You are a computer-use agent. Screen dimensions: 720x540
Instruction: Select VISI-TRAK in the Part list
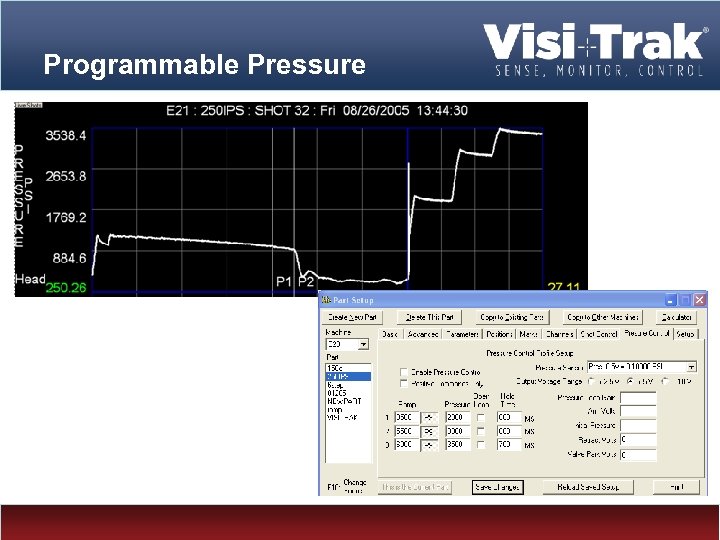click(348, 418)
